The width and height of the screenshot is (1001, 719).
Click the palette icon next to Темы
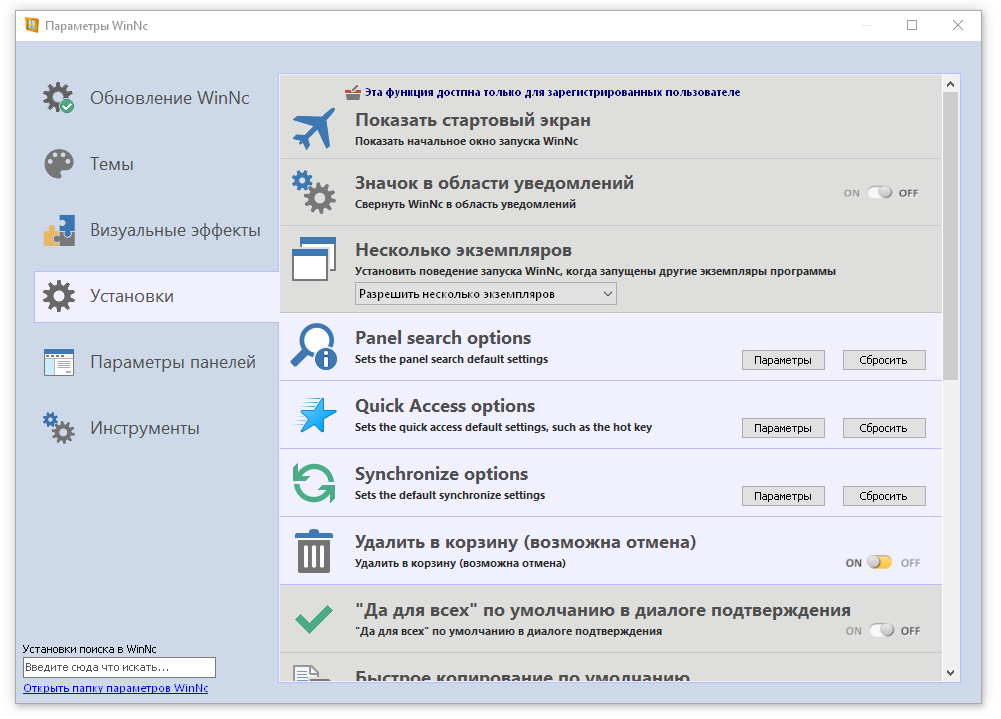pyautogui.click(x=59, y=164)
